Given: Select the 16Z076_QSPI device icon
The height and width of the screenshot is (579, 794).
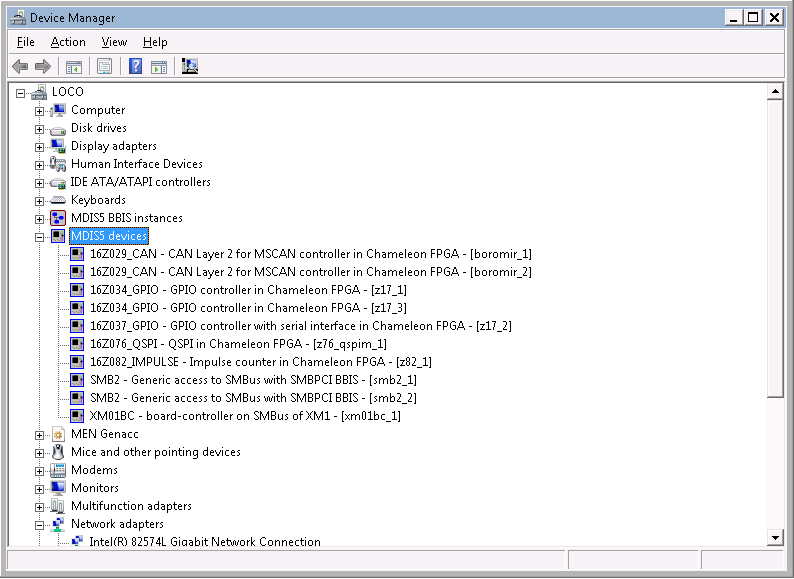Looking at the screenshot, I should pyautogui.click(x=77, y=344).
